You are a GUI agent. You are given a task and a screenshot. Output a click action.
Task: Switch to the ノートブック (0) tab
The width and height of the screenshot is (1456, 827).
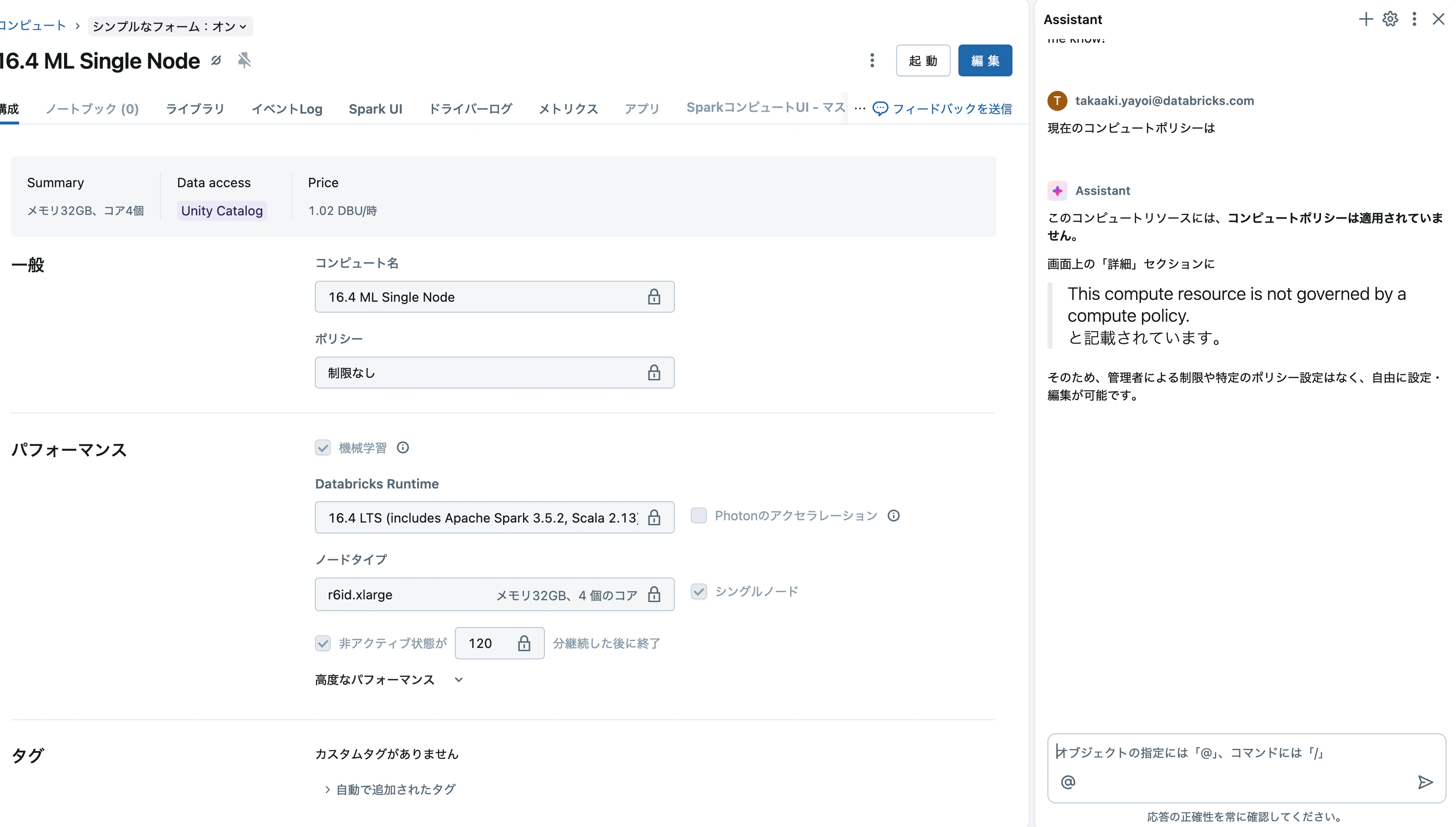point(92,109)
